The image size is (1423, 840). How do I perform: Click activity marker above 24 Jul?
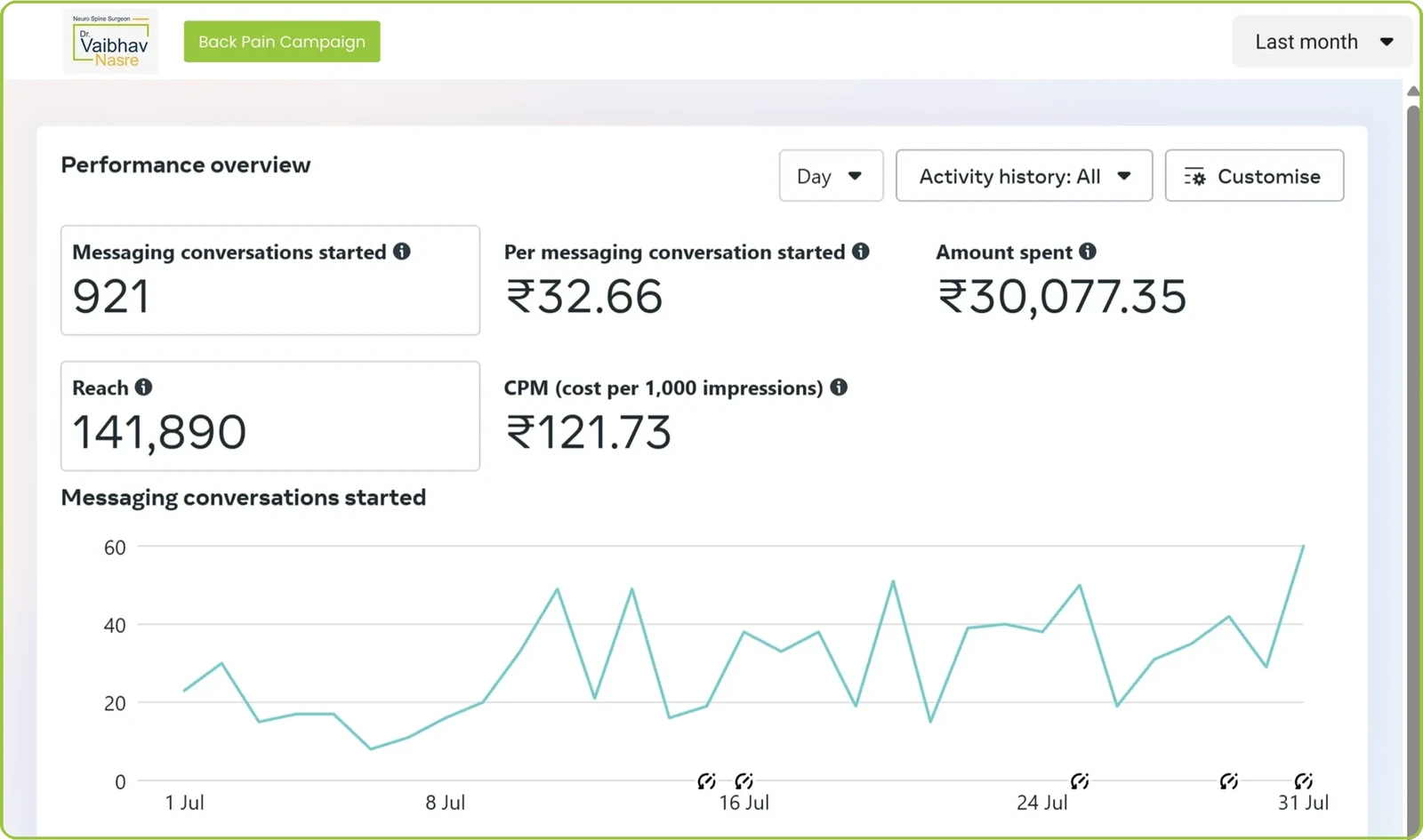[x=1080, y=781]
